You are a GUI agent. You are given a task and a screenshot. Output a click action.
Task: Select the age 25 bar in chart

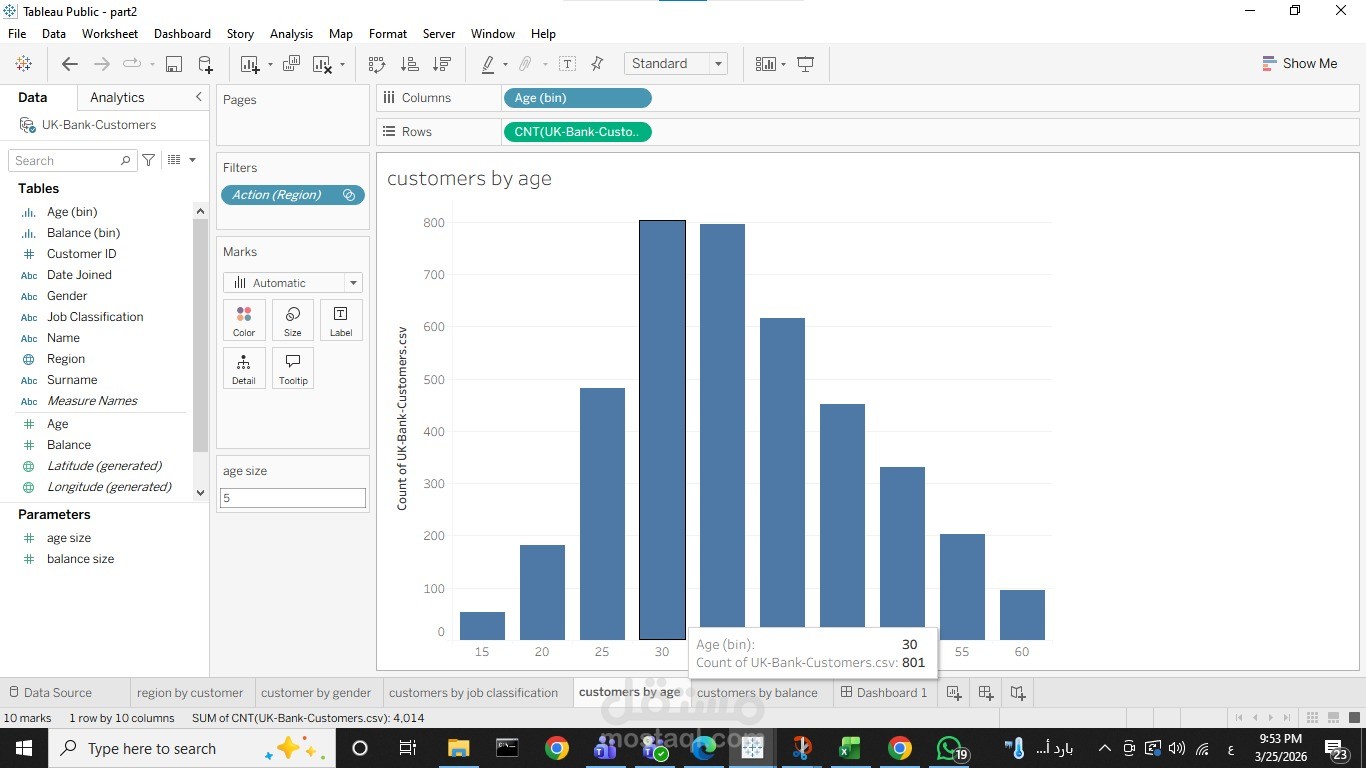click(x=602, y=514)
